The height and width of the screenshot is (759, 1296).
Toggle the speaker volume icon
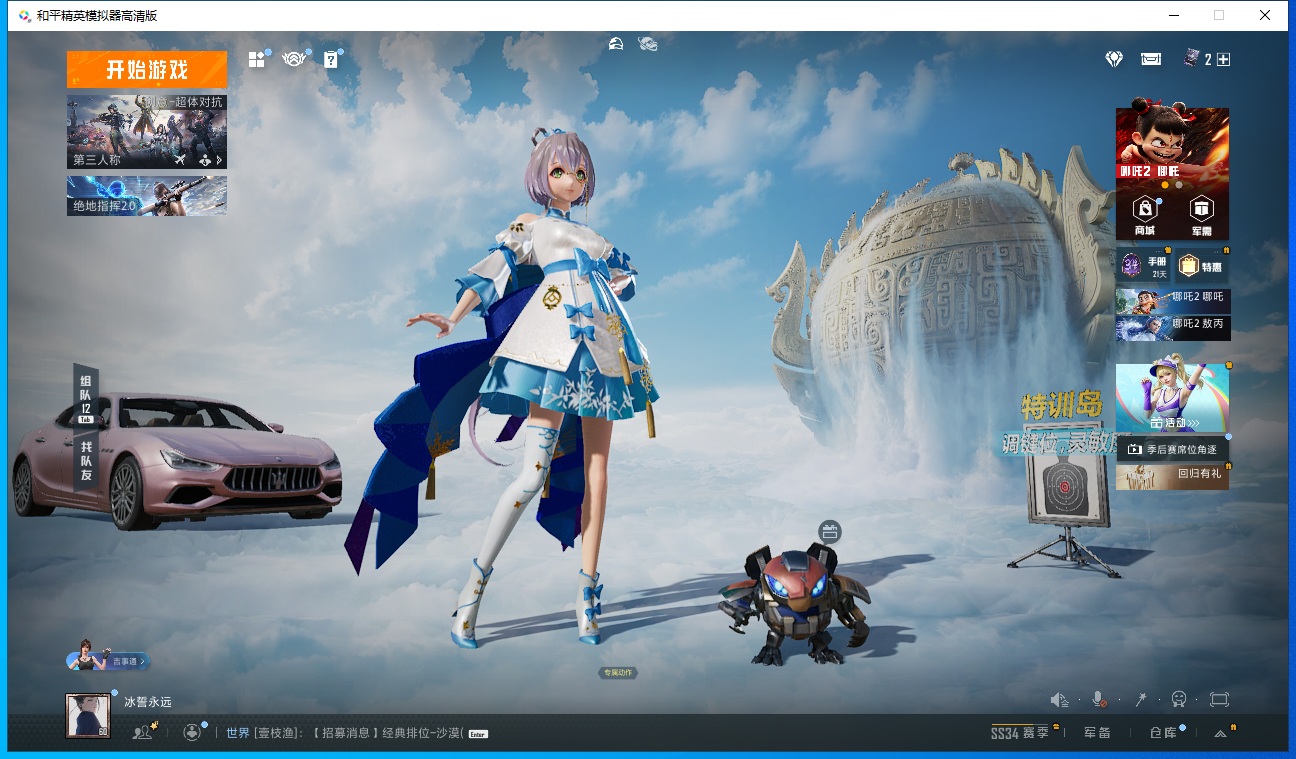(x=1060, y=700)
